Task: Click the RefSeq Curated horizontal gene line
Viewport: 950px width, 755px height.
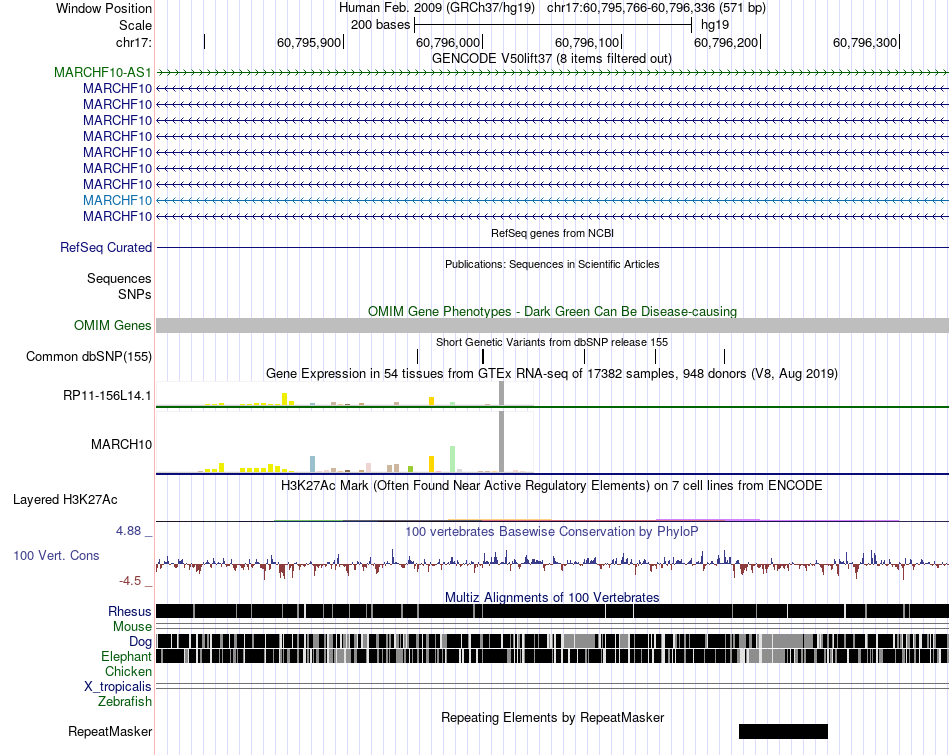Action: pos(552,248)
